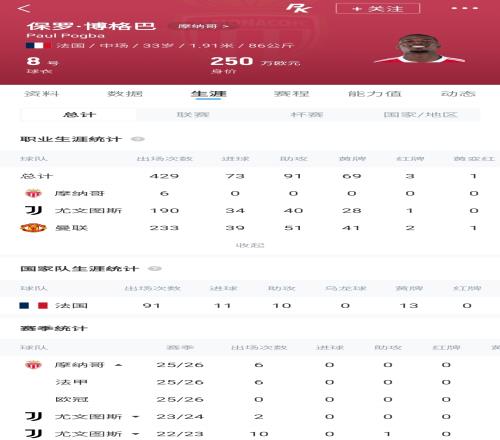The height and width of the screenshot is (440, 500).
Task: Open 尤文图斯 row in career statistics
Action: [250, 211]
